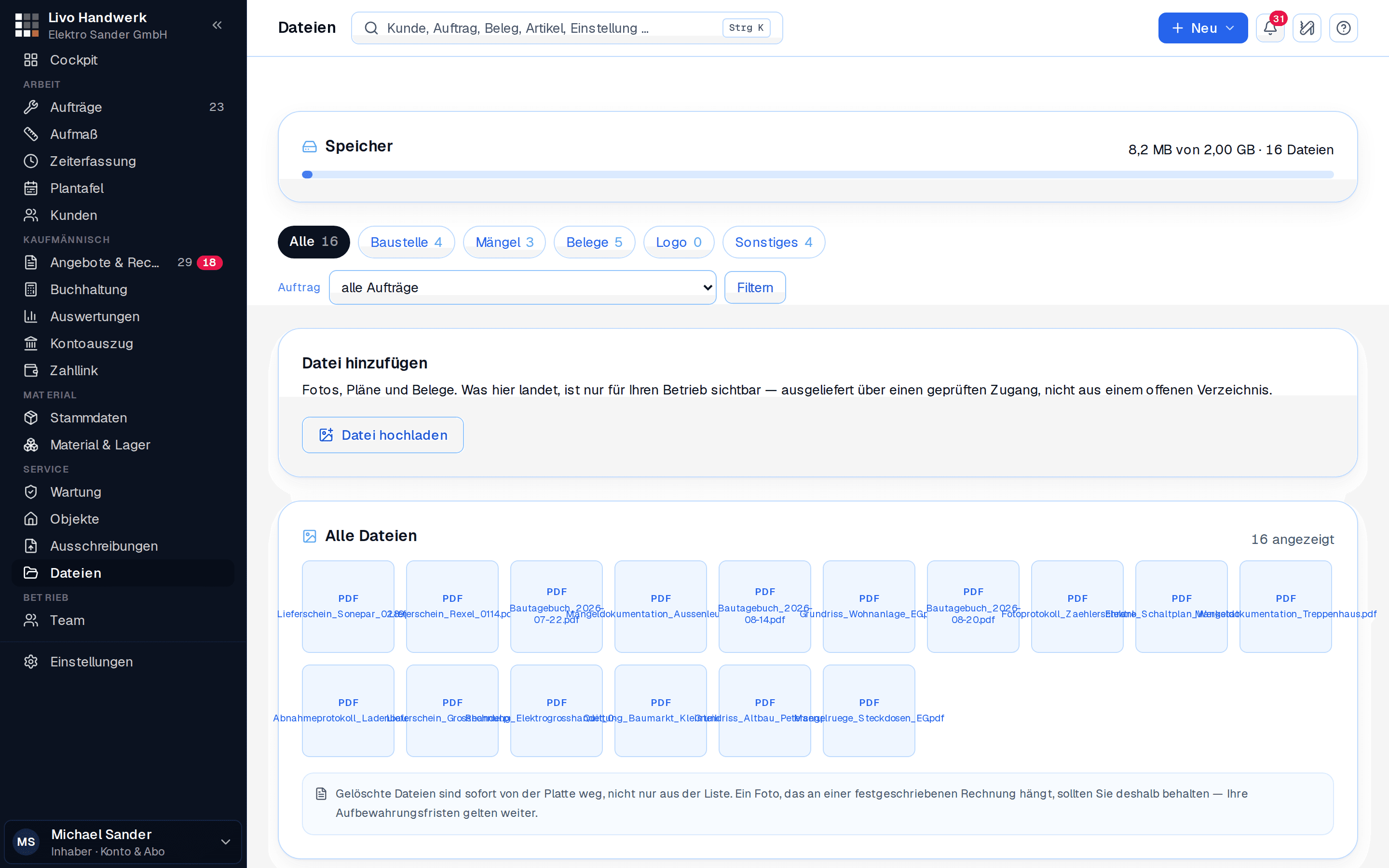Open Auswertungen chart entry

[x=123, y=316]
